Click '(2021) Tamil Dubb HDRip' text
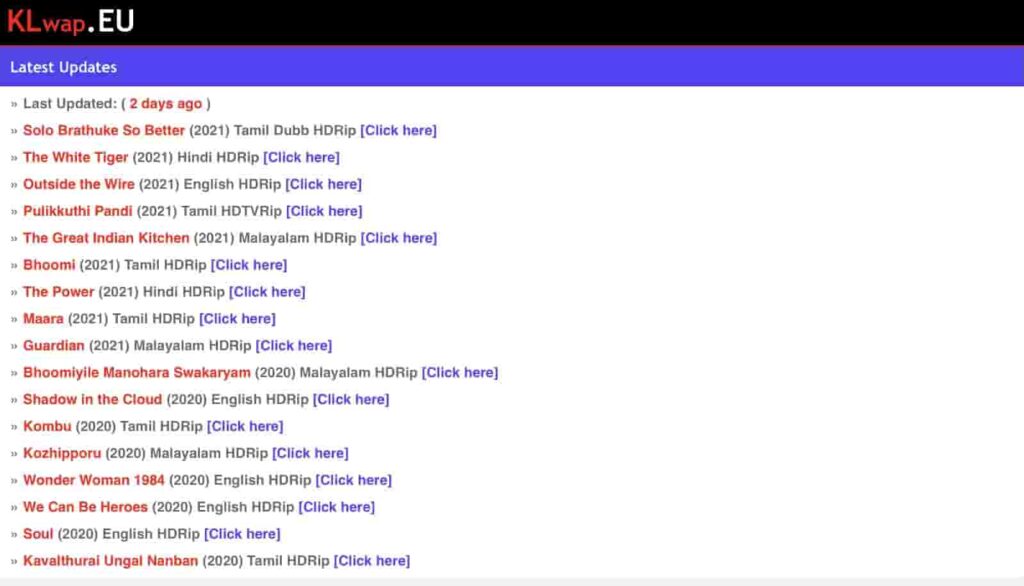This screenshot has width=1024, height=586. point(272,131)
